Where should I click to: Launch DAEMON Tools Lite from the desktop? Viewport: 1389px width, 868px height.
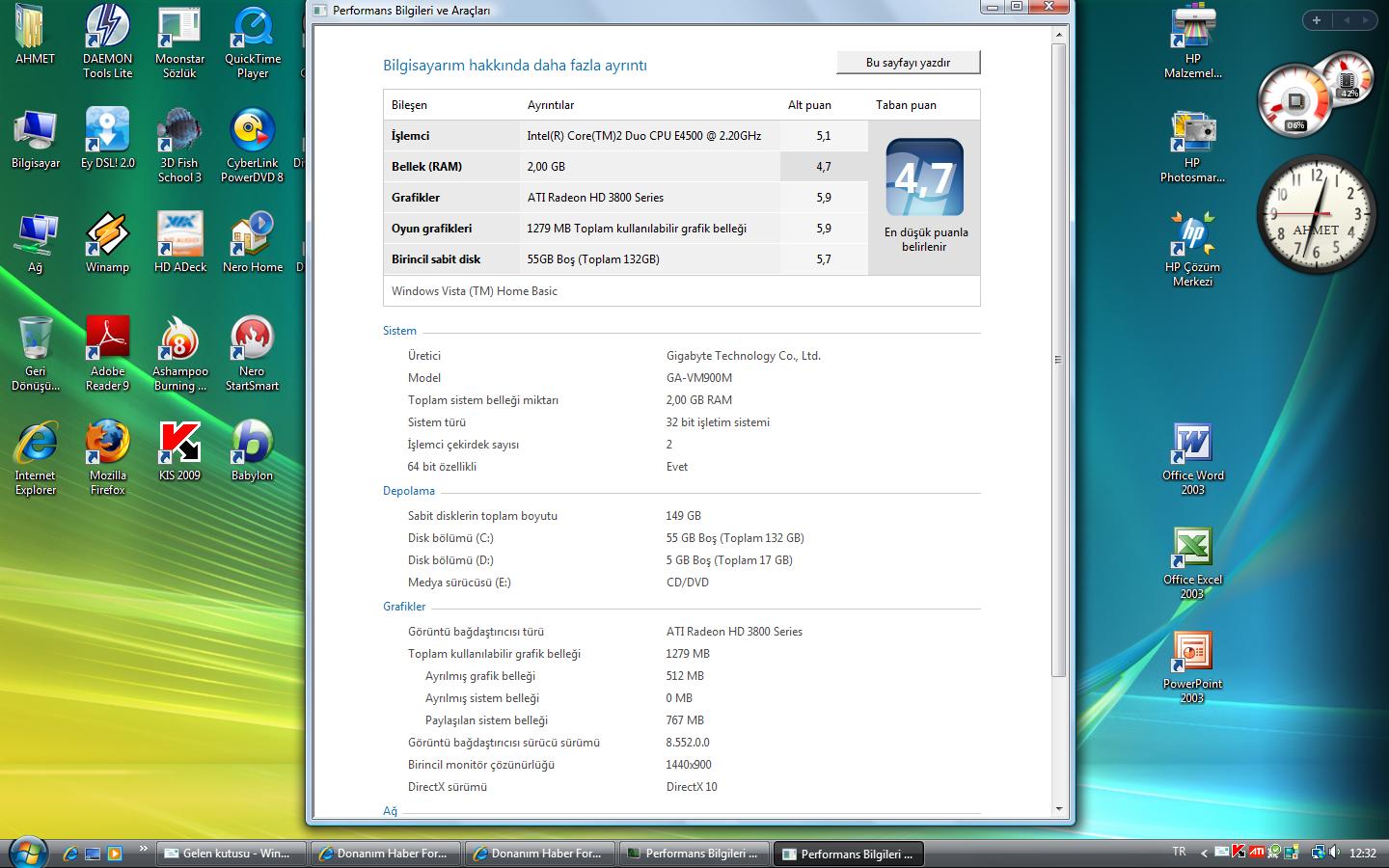[107, 41]
